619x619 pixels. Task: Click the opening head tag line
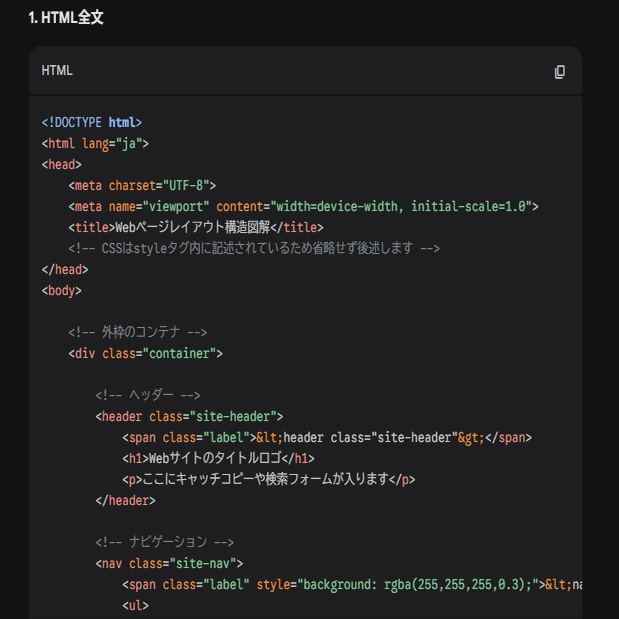[62, 164]
